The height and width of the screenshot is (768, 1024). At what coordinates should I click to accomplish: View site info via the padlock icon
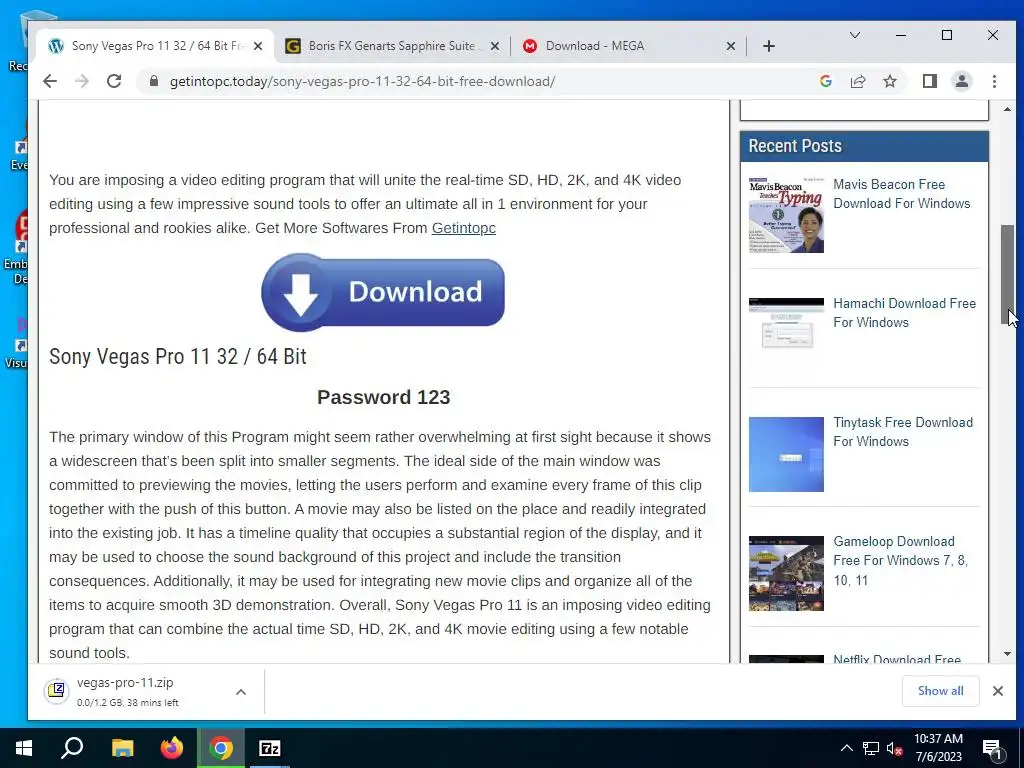pyautogui.click(x=153, y=81)
